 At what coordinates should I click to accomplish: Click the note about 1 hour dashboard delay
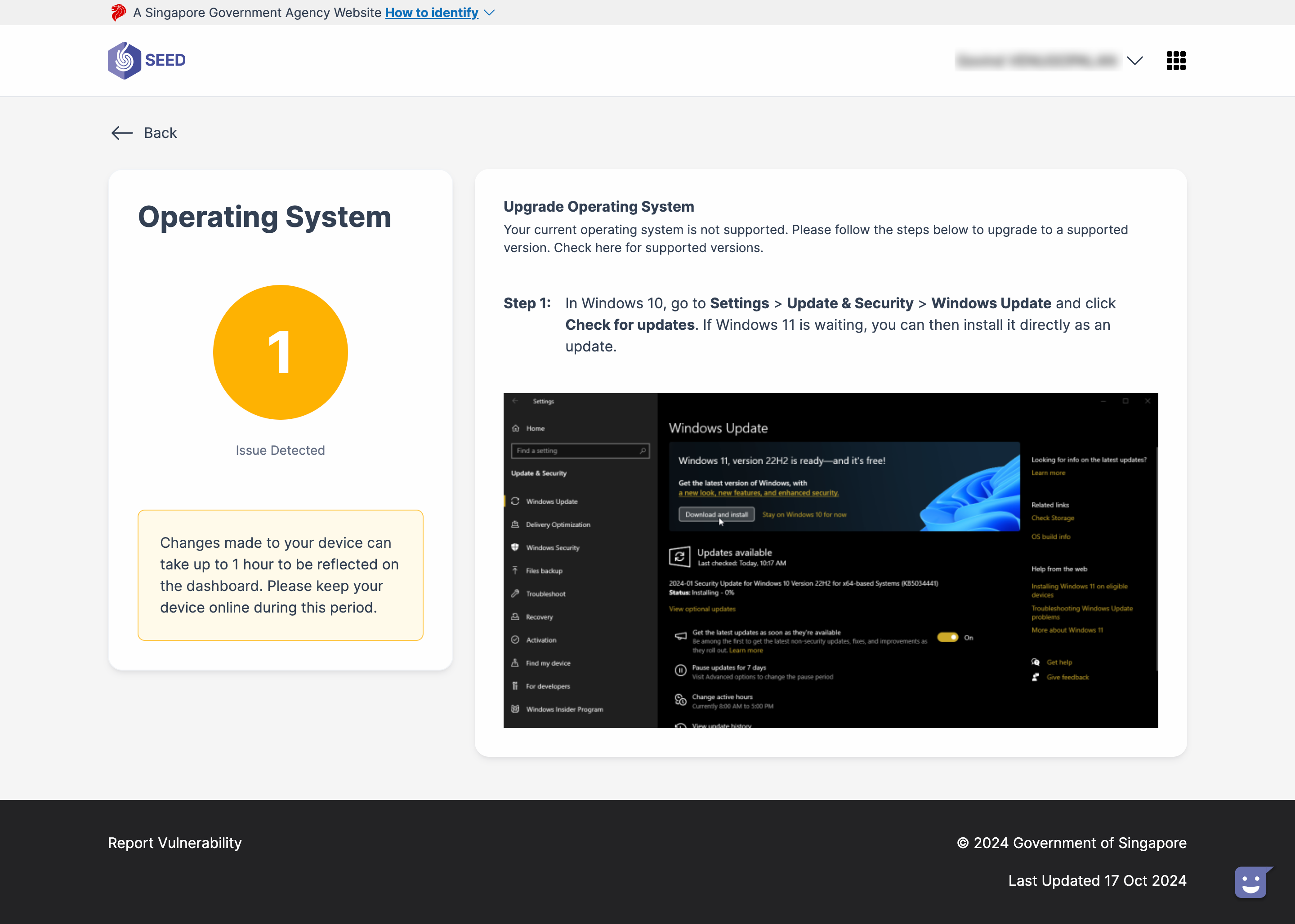tap(280, 575)
